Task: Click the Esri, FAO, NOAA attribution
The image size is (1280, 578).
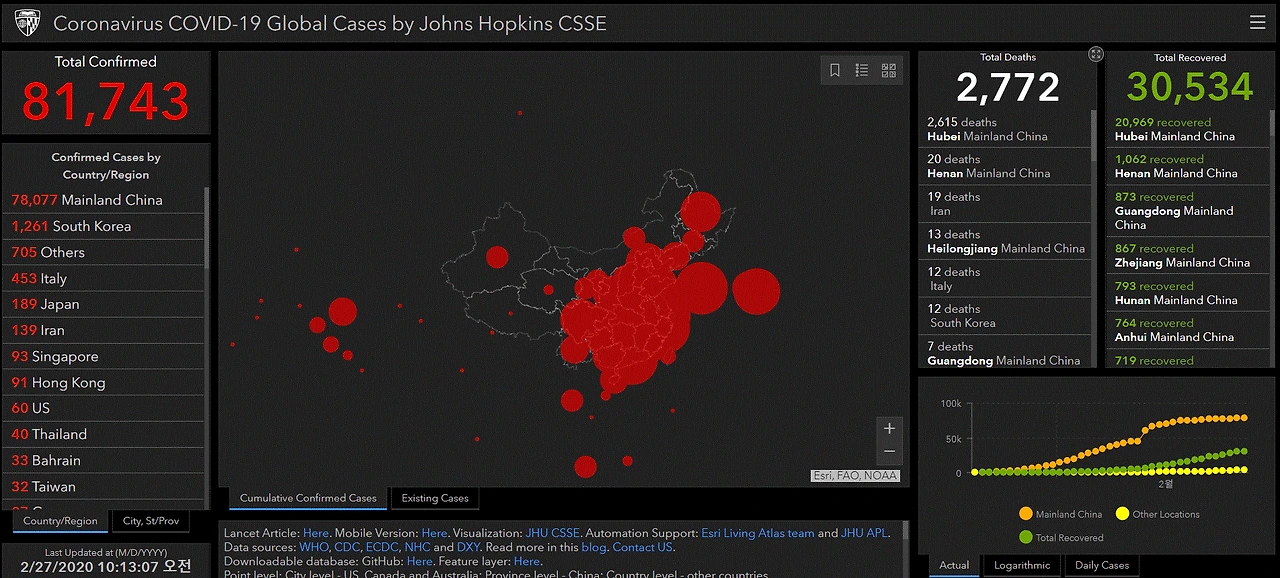Action: click(x=855, y=476)
